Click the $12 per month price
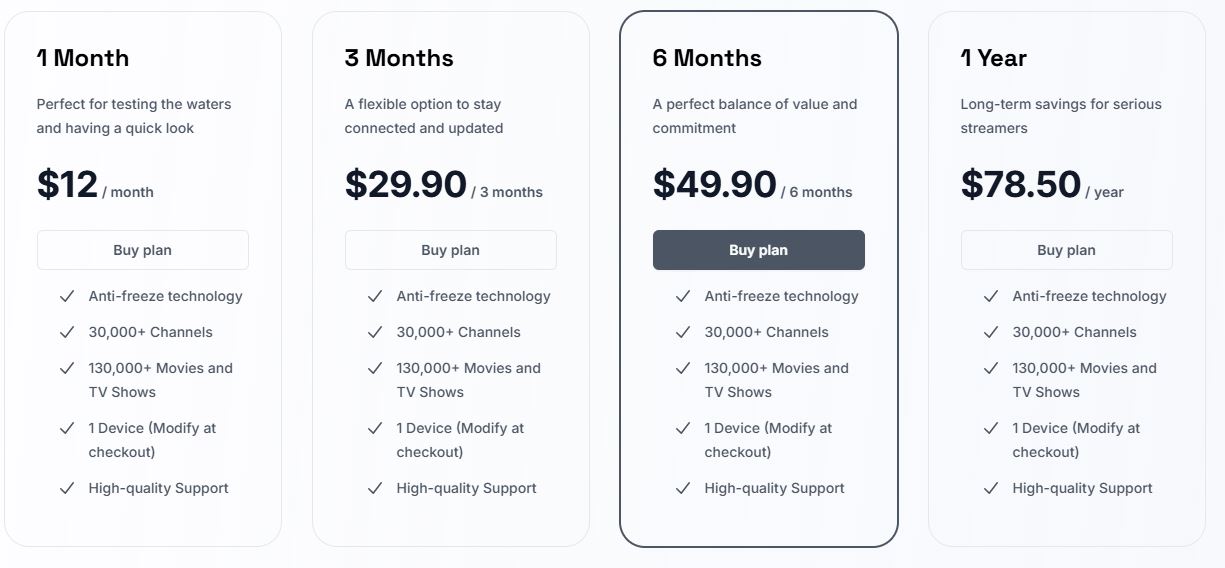 (68, 185)
